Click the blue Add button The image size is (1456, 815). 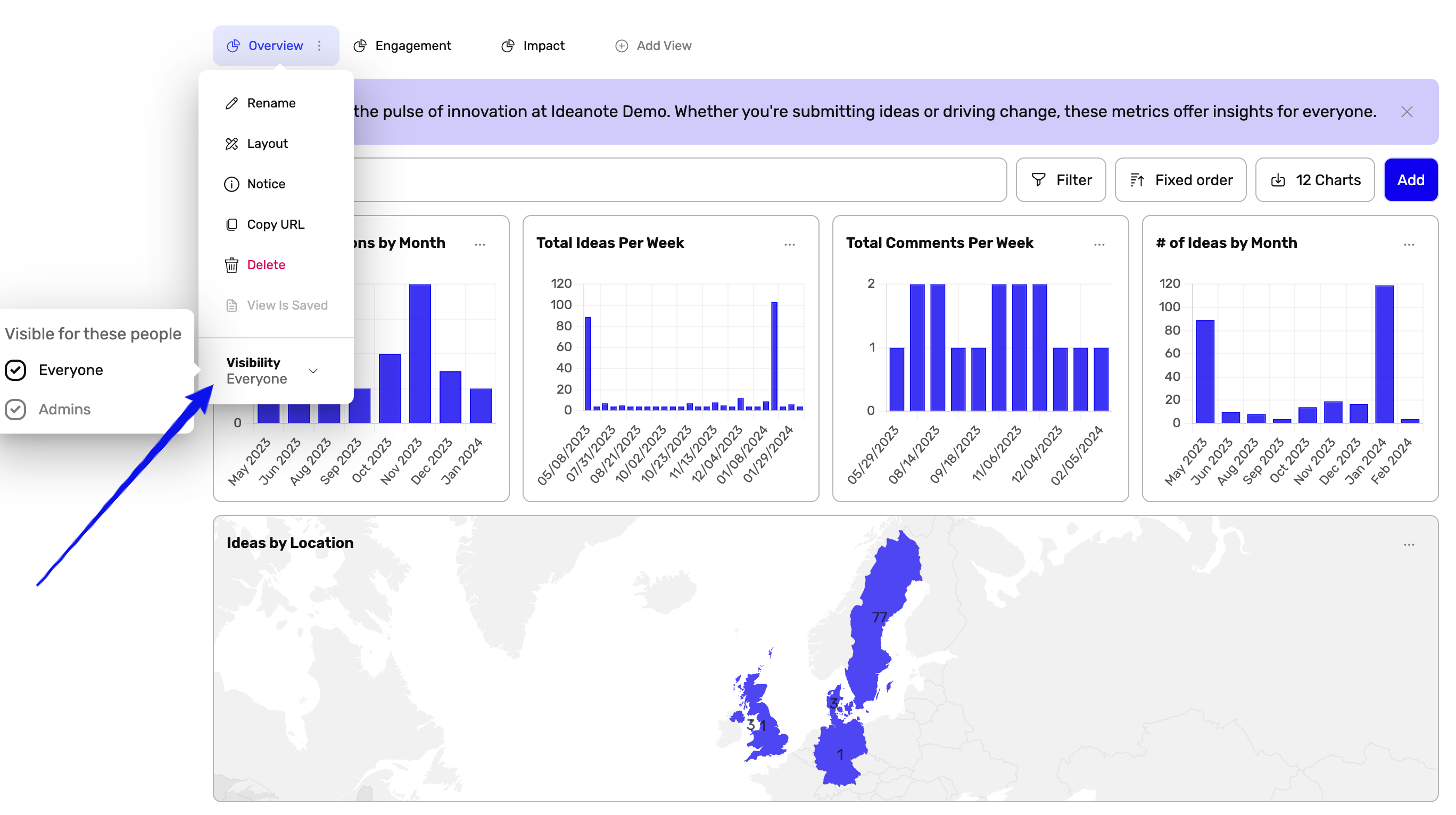click(x=1410, y=180)
